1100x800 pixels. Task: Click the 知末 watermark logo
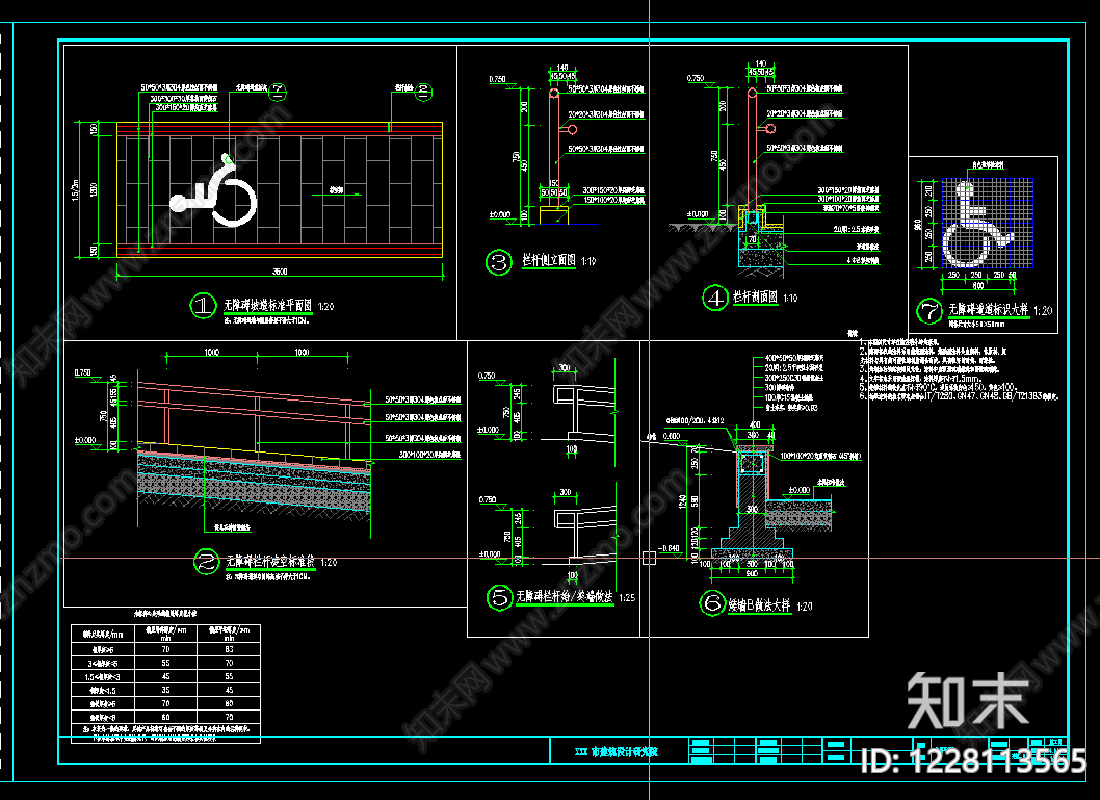(x=967, y=701)
